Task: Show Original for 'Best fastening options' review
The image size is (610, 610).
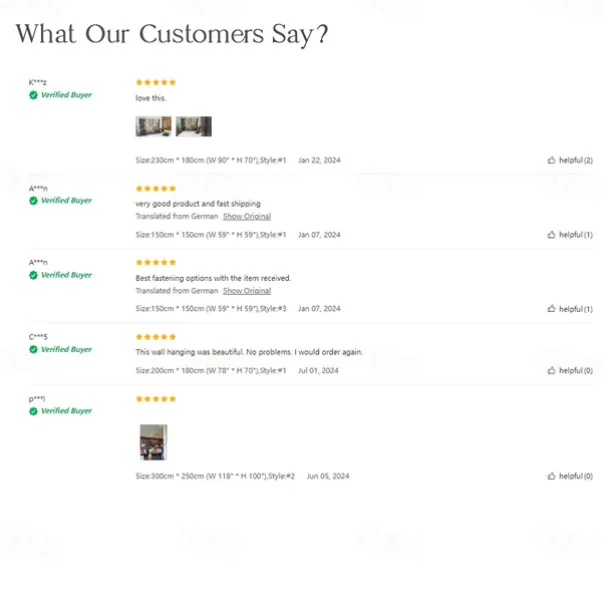Action: point(246,291)
